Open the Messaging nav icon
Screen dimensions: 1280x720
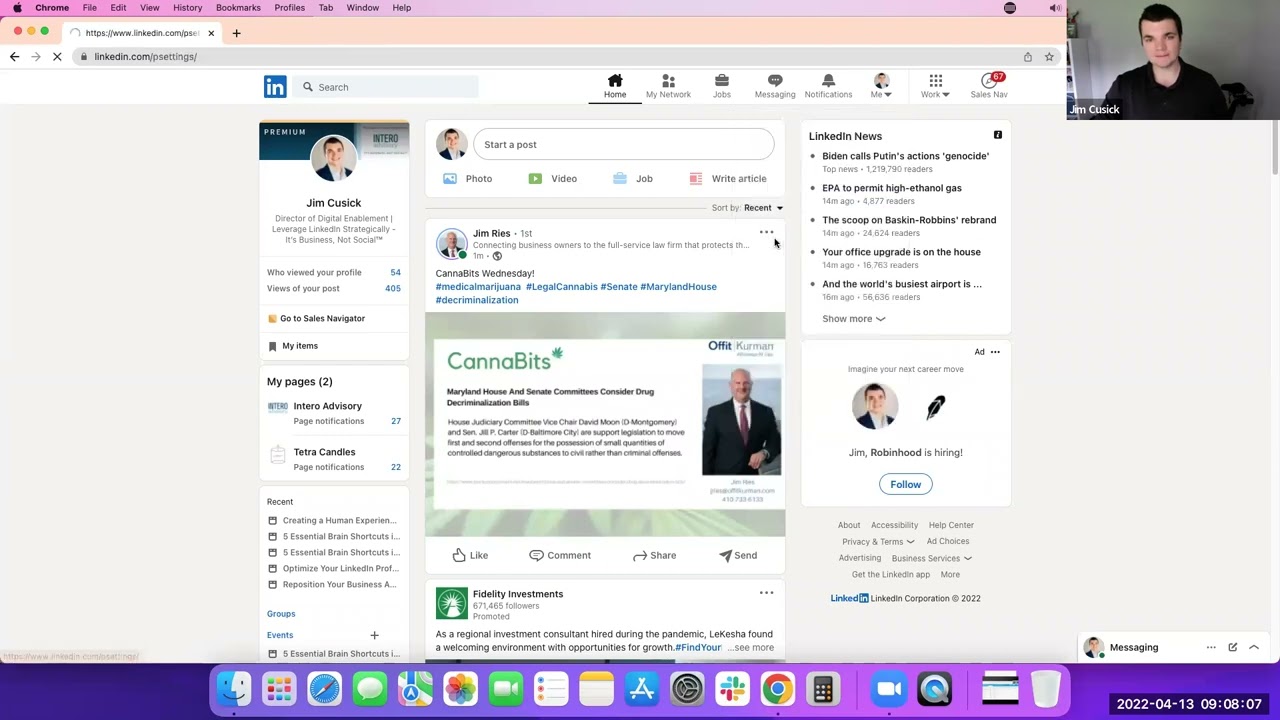click(x=775, y=86)
